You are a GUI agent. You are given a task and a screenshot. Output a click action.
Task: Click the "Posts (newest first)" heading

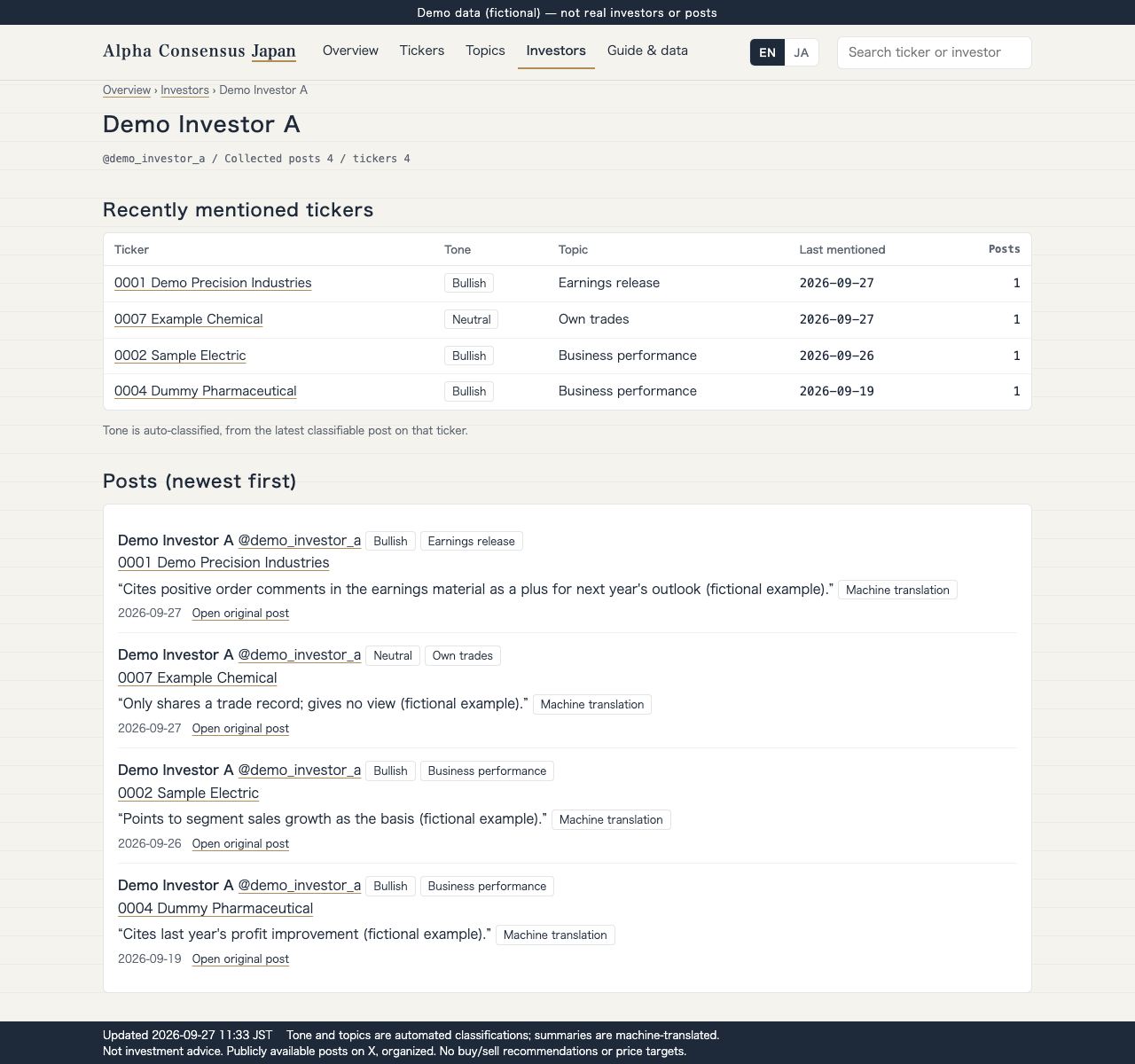pos(200,481)
